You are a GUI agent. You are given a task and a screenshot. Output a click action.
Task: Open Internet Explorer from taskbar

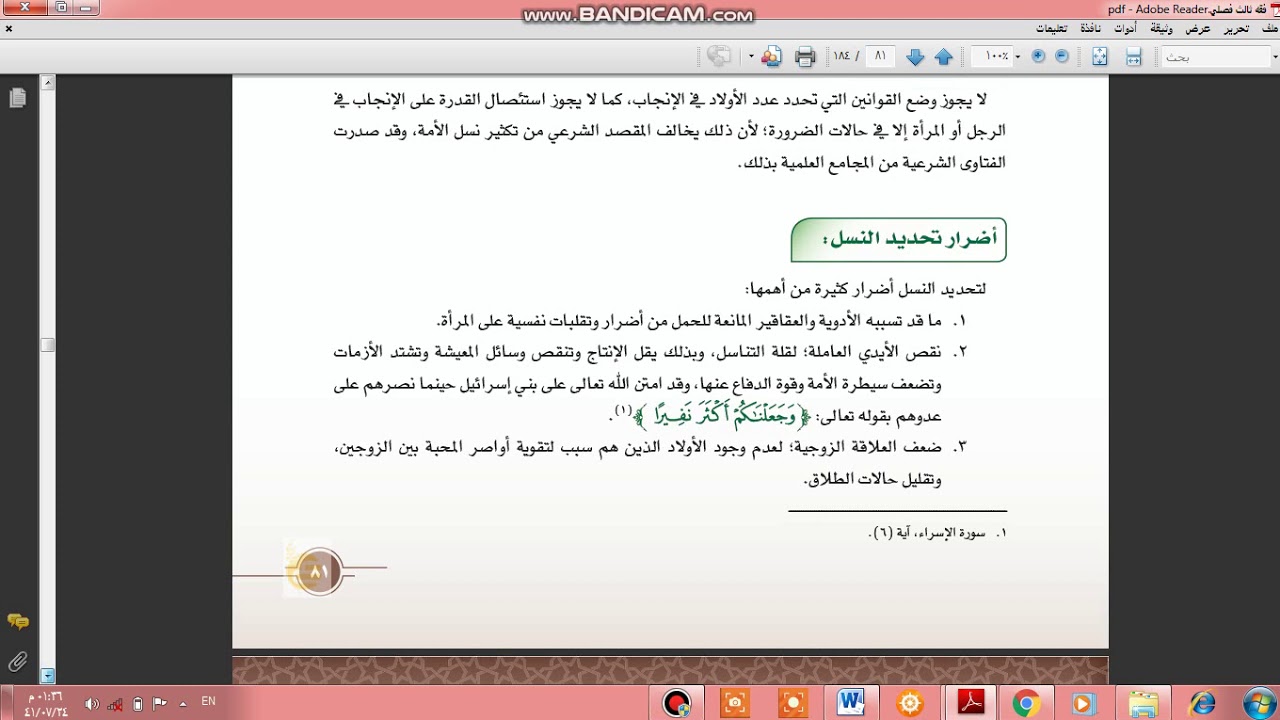(x=1201, y=703)
